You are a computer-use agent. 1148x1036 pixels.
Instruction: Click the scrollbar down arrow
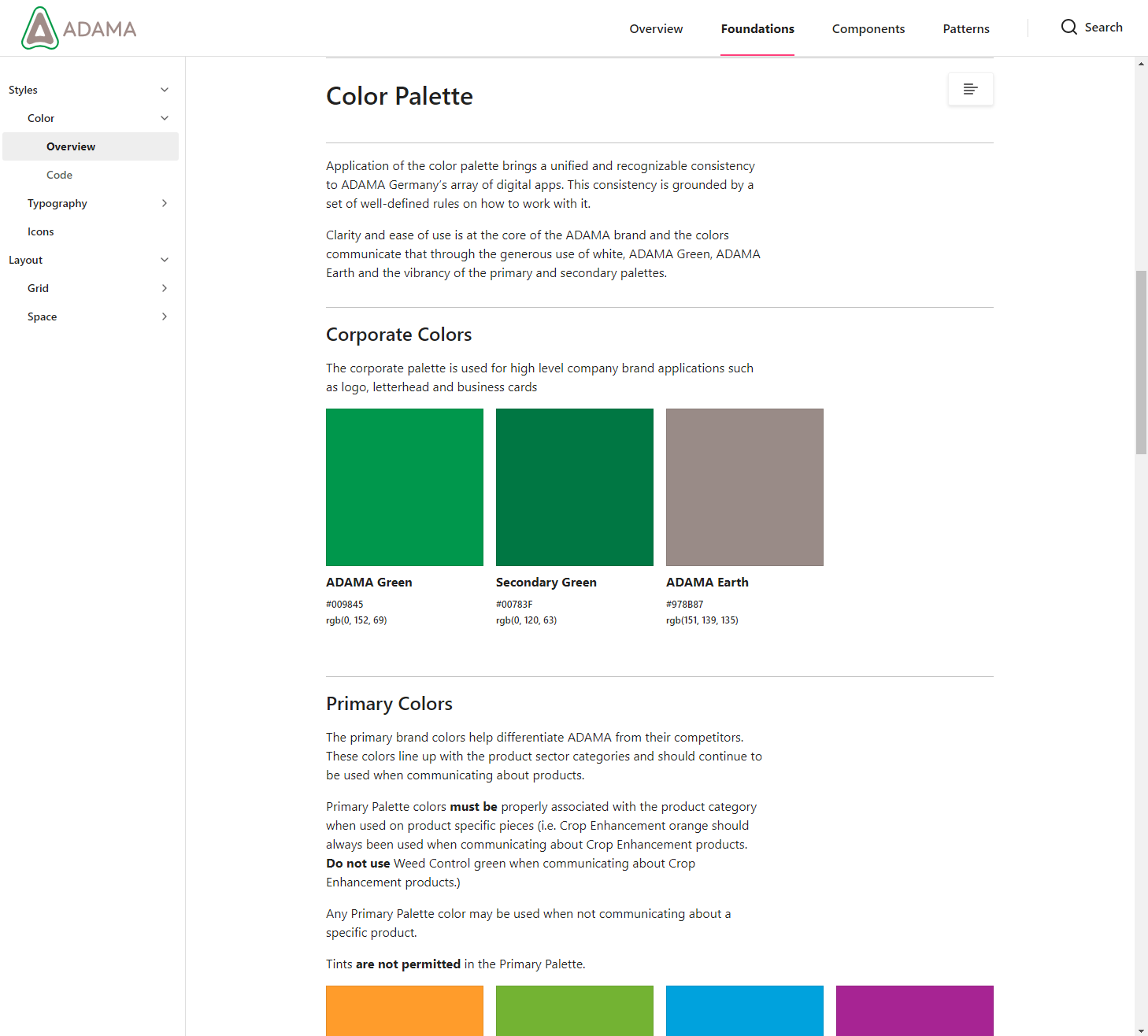(x=1141, y=1030)
